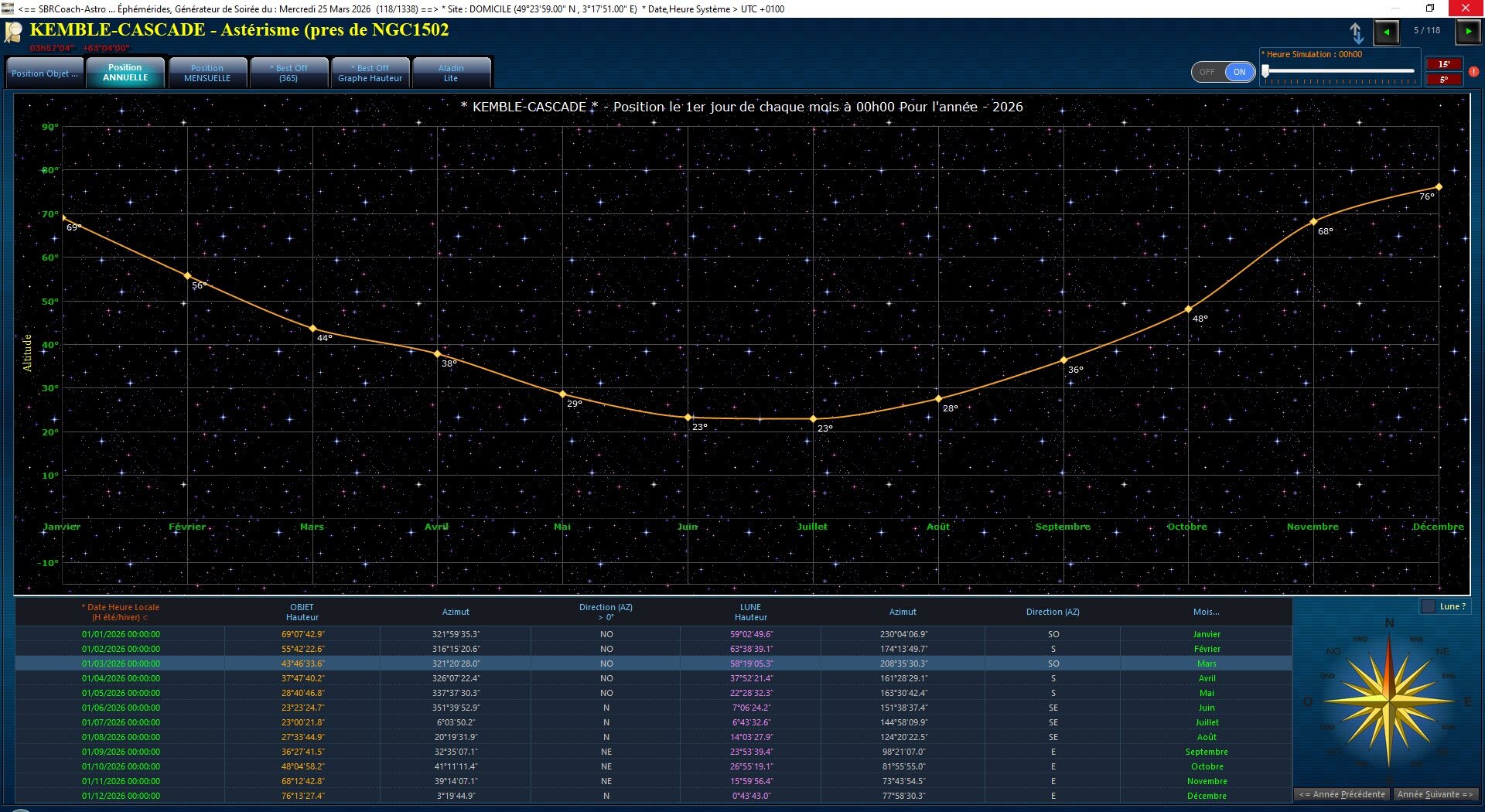Click the ON side of the toggle
The height and width of the screenshot is (812, 1485).
[x=1239, y=72]
